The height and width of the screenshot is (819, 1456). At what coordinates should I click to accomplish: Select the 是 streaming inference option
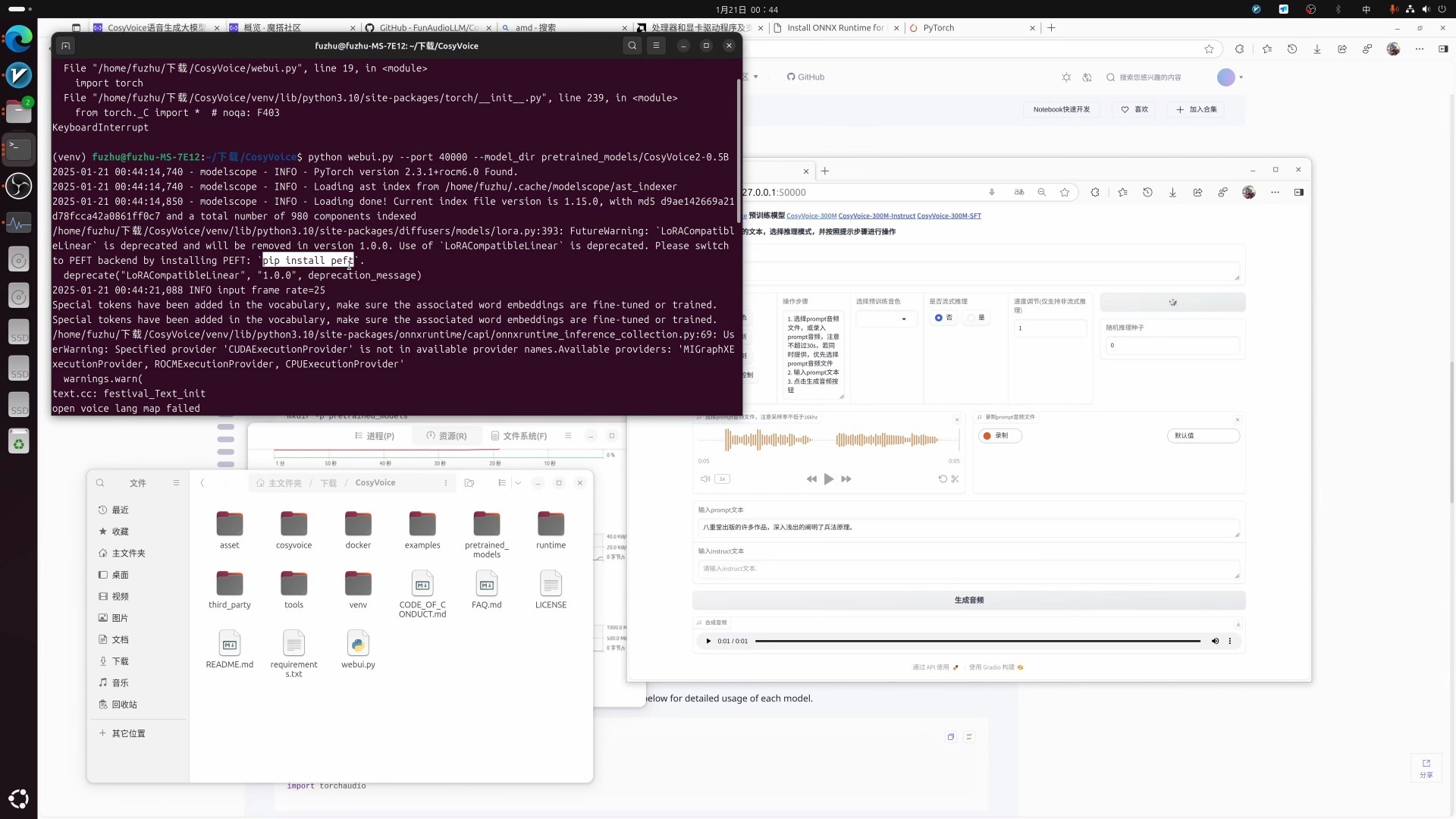coord(972,318)
